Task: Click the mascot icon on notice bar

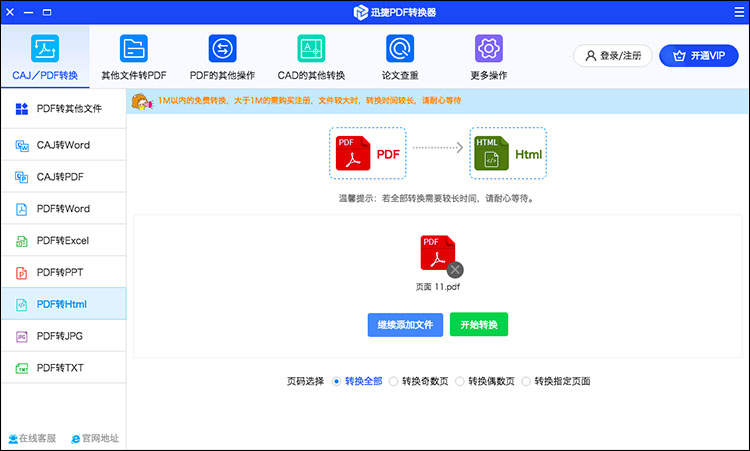Action: (142, 101)
